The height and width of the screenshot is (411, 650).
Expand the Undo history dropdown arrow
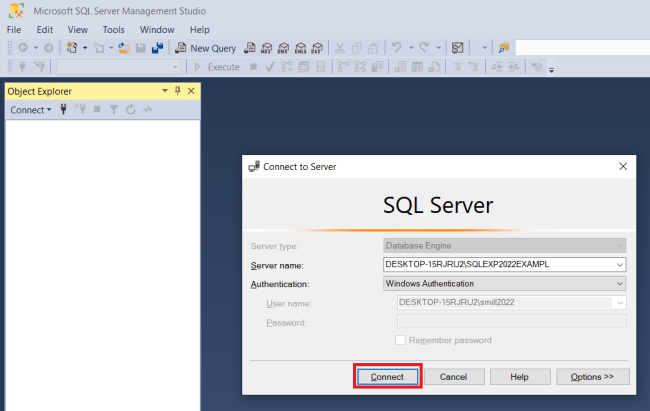coord(411,48)
